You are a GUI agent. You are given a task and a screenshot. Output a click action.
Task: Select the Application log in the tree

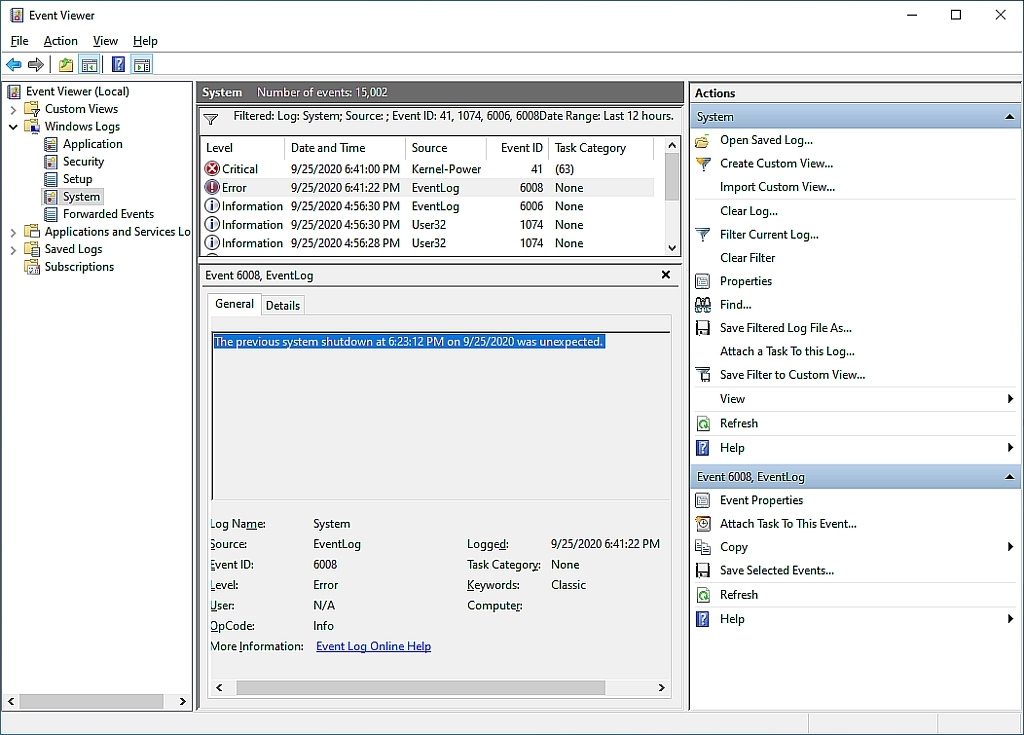click(92, 144)
